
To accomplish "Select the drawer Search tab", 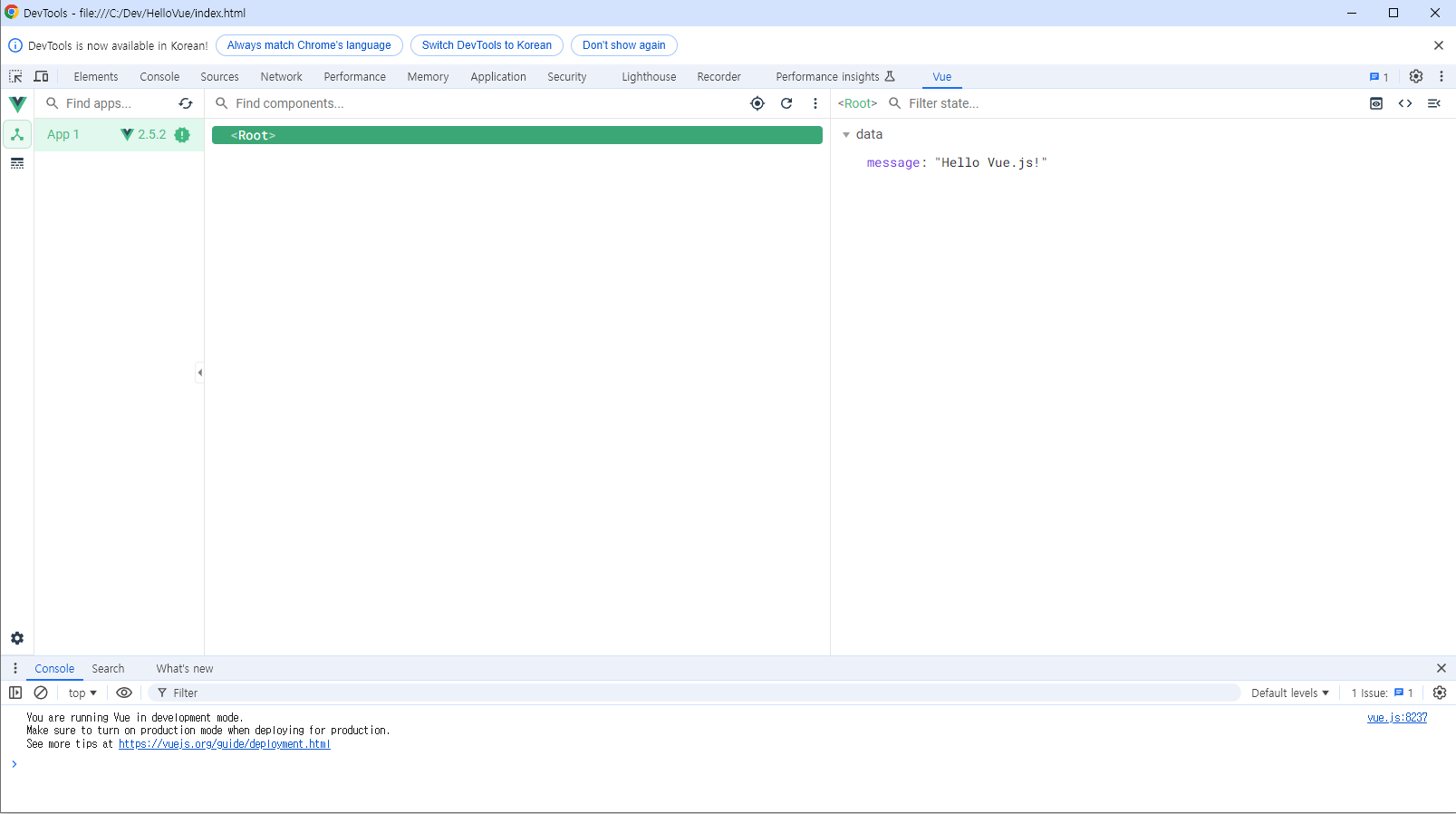I will 108,669.
